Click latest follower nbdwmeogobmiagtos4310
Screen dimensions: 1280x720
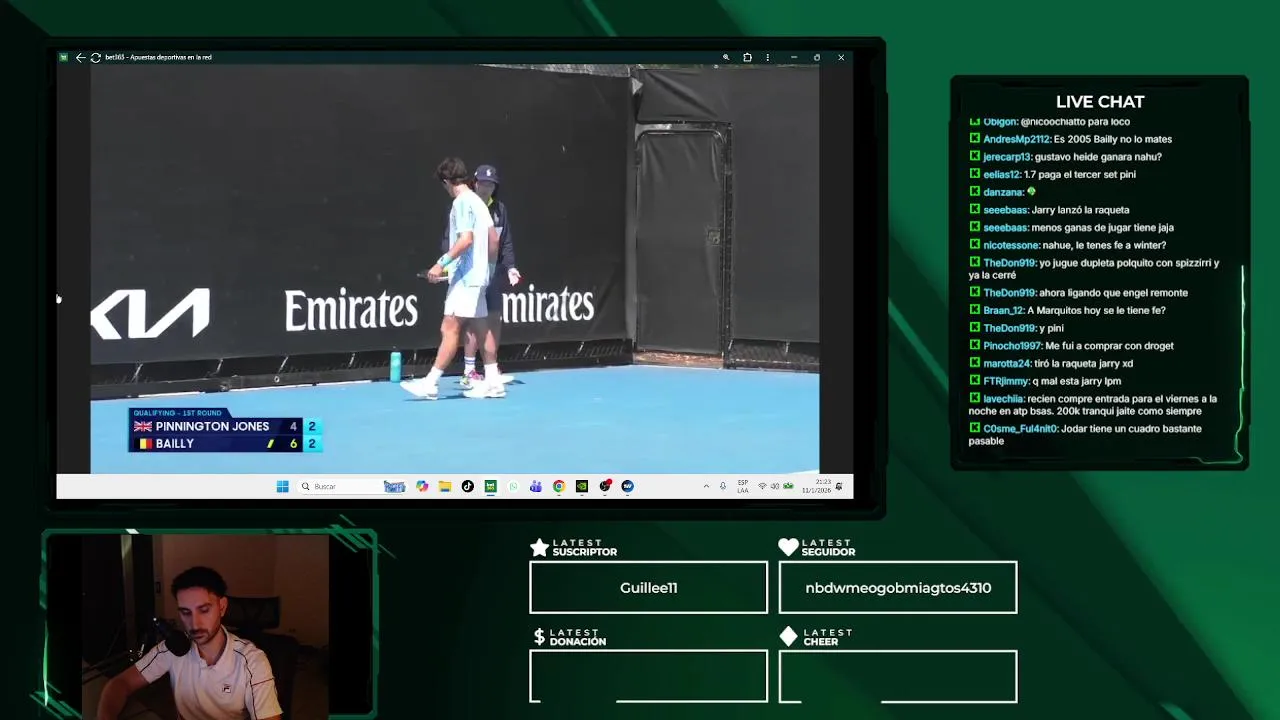pyautogui.click(x=898, y=588)
